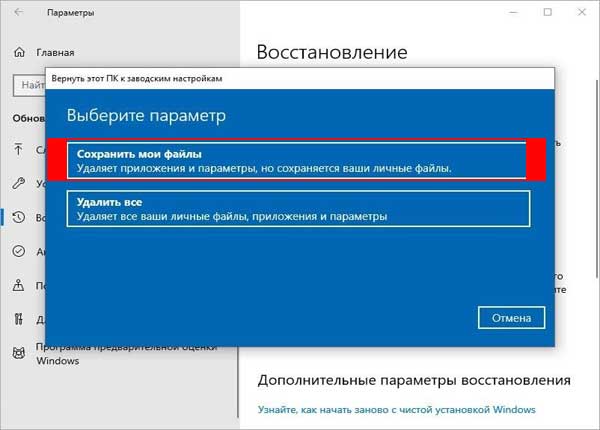The height and width of the screenshot is (430, 600).
Task: Click the 'Восстановление' page heading
Action: pos(332,52)
